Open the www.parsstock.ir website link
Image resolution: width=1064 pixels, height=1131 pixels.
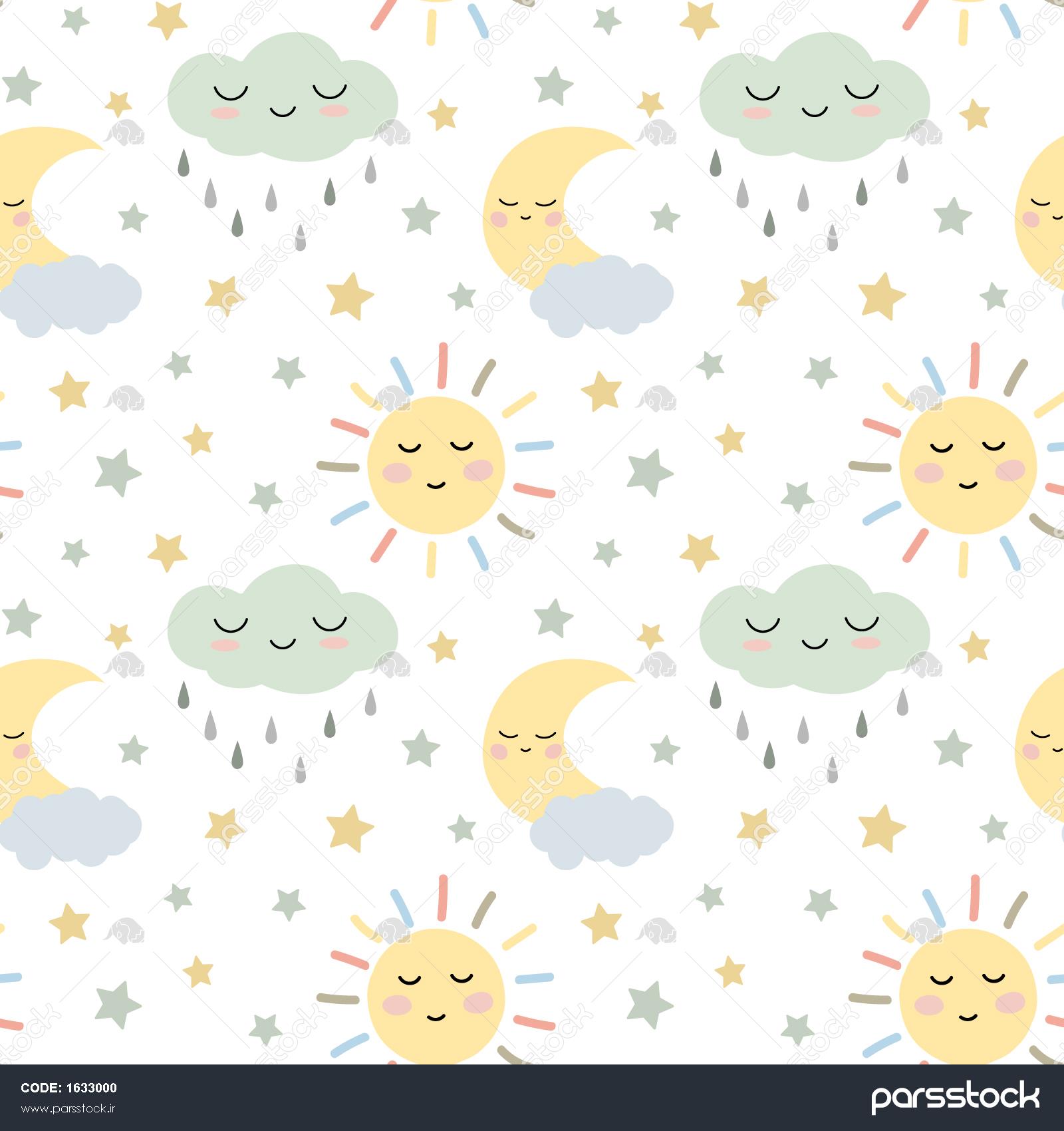(x=68, y=1108)
